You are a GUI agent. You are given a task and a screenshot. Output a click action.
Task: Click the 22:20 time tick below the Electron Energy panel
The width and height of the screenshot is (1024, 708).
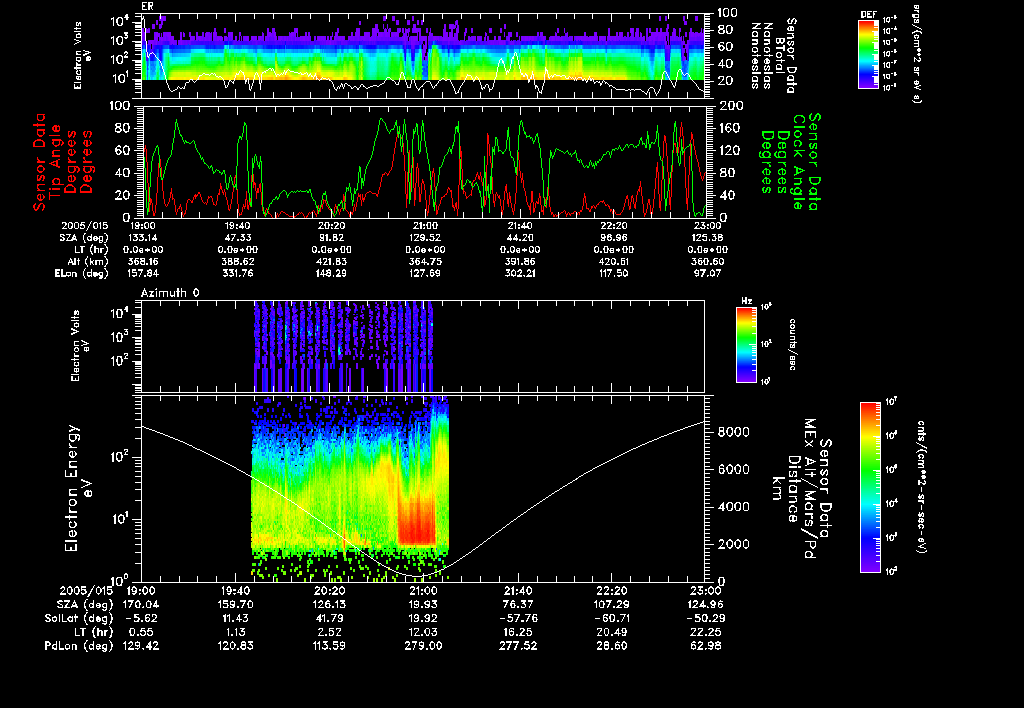611,590
